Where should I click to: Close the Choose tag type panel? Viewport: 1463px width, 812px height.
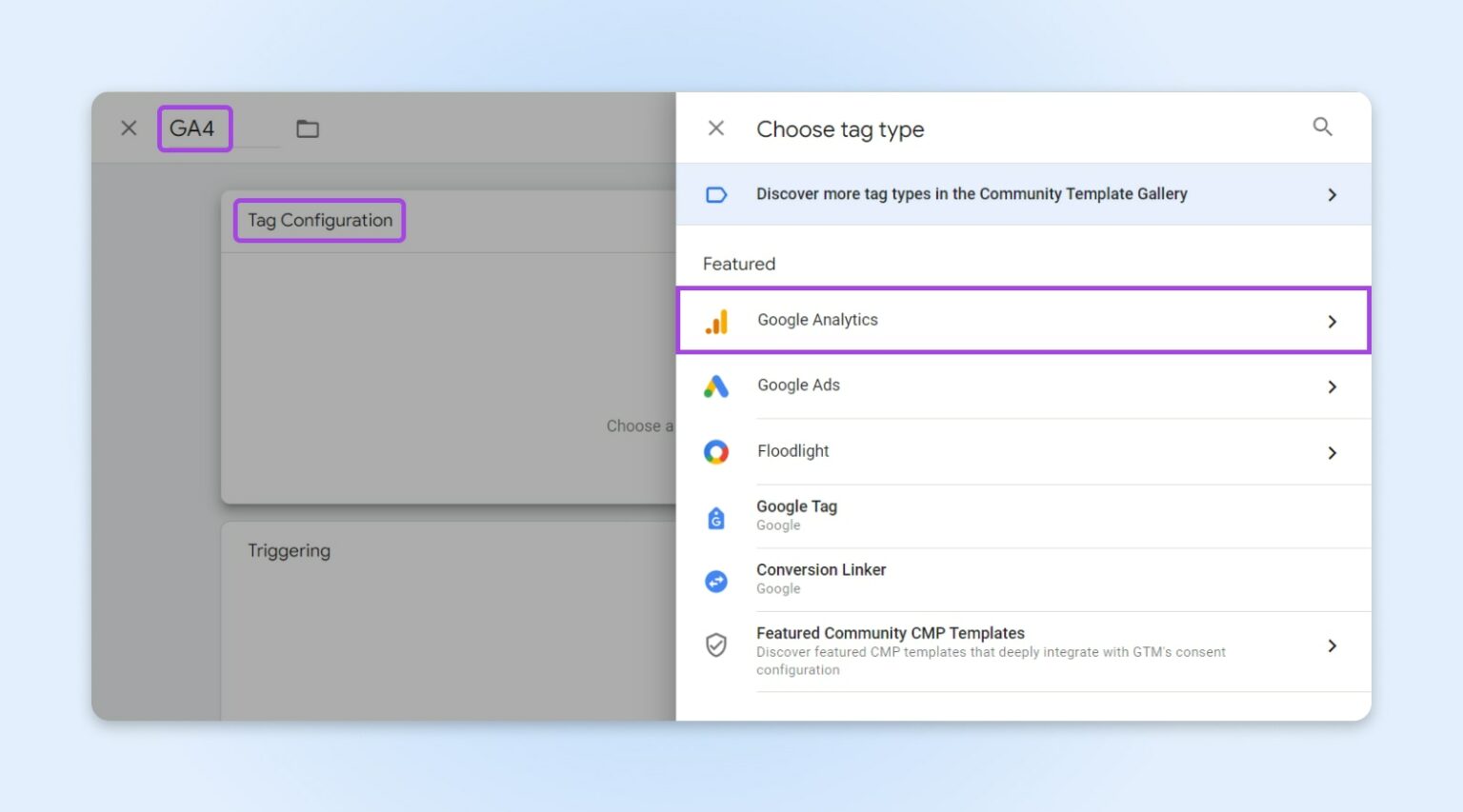tap(715, 127)
